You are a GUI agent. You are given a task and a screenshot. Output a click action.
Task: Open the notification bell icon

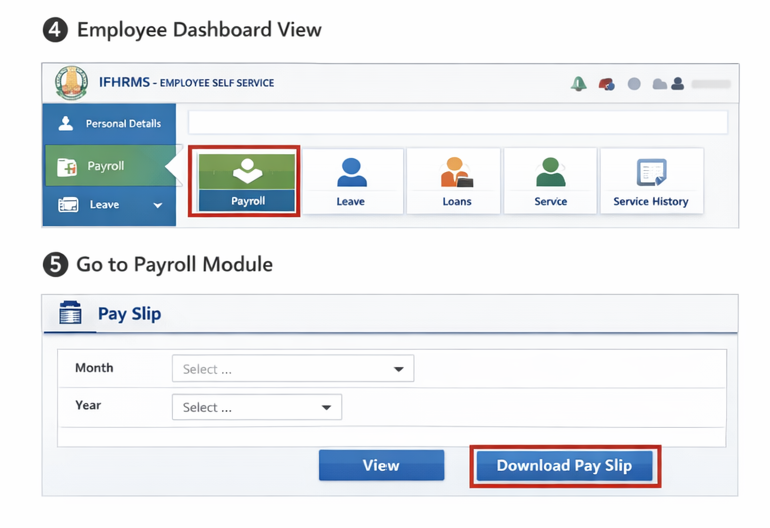(x=578, y=84)
